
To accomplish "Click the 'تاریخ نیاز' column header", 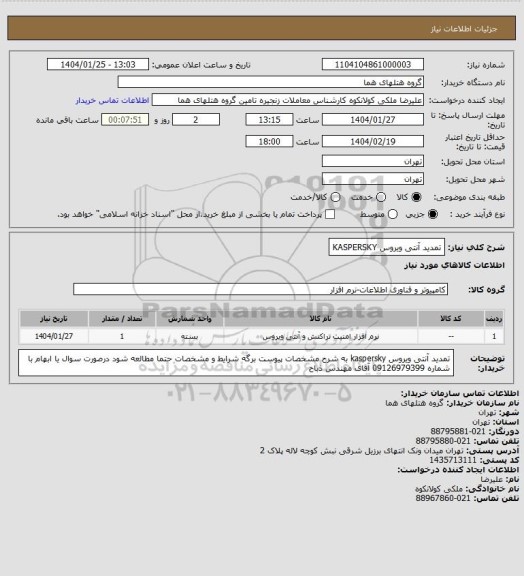I will tap(54, 318).
